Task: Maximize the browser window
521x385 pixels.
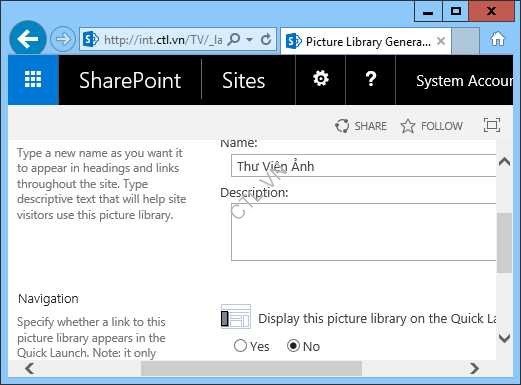Action: point(456,12)
